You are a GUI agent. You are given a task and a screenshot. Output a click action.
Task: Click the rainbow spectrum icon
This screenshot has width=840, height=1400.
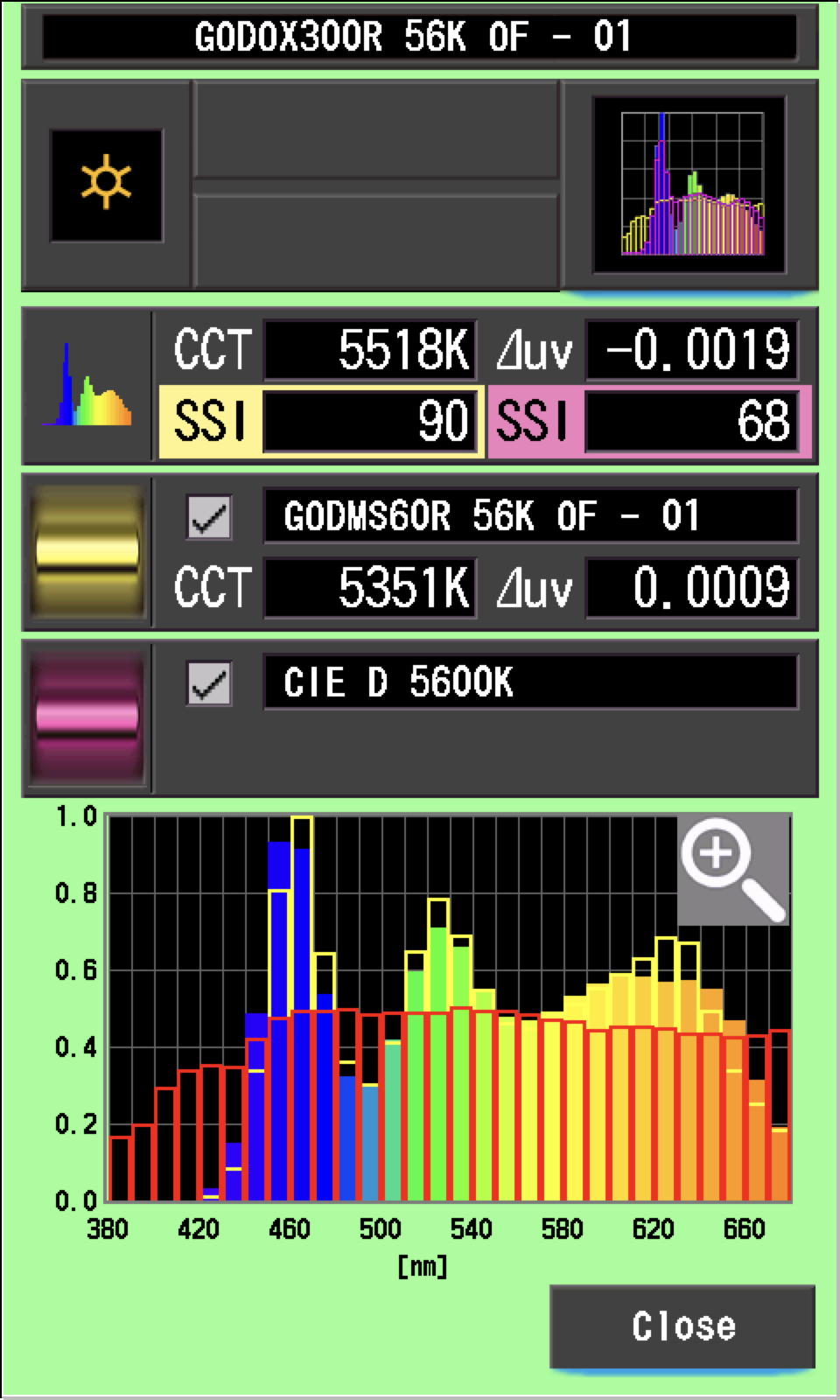click(87, 387)
